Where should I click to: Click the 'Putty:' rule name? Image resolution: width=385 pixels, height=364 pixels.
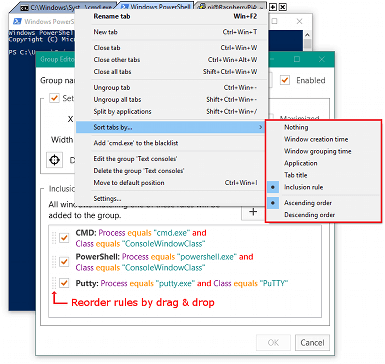click(x=87, y=283)
